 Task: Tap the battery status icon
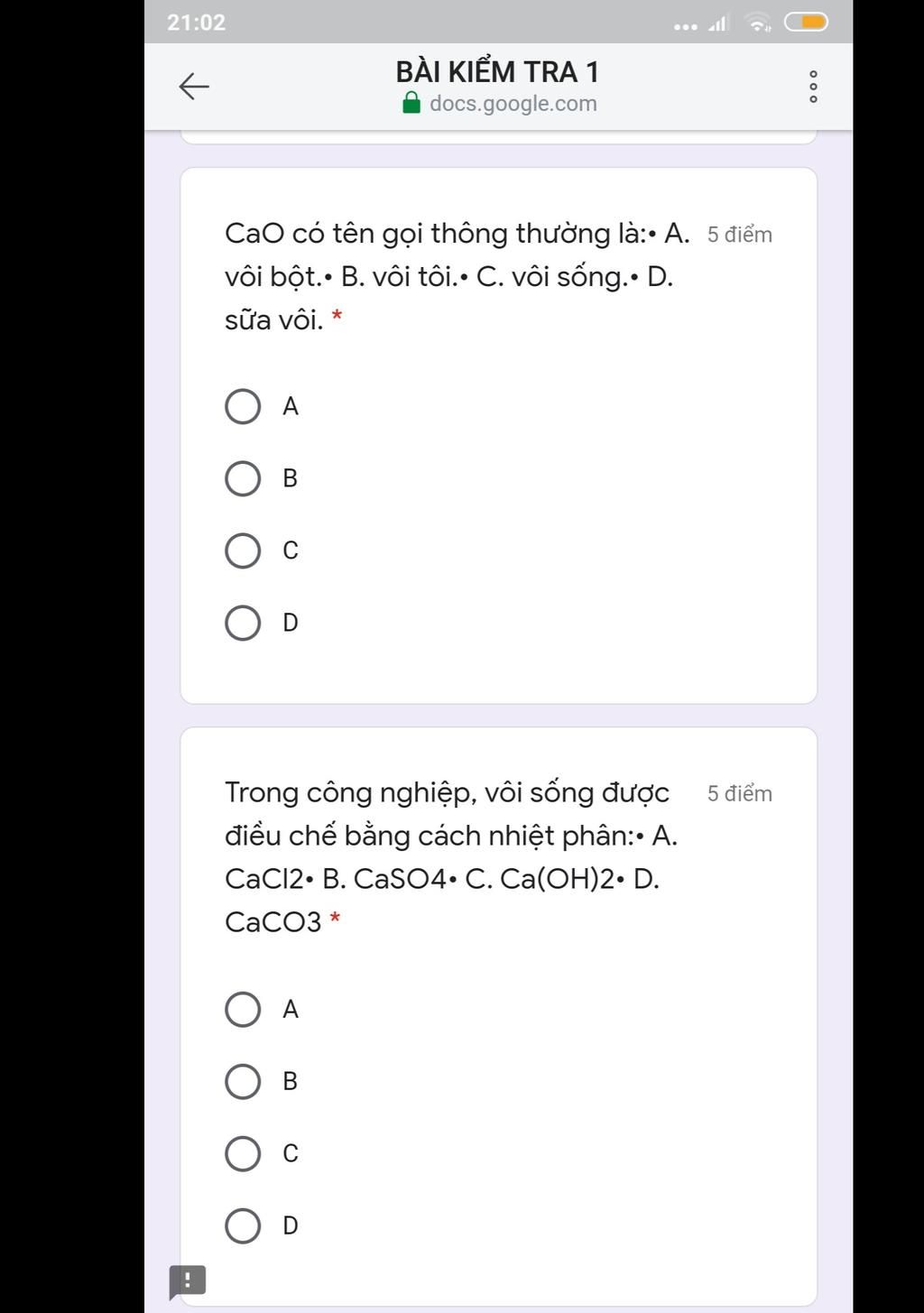[x=805, y=23]
